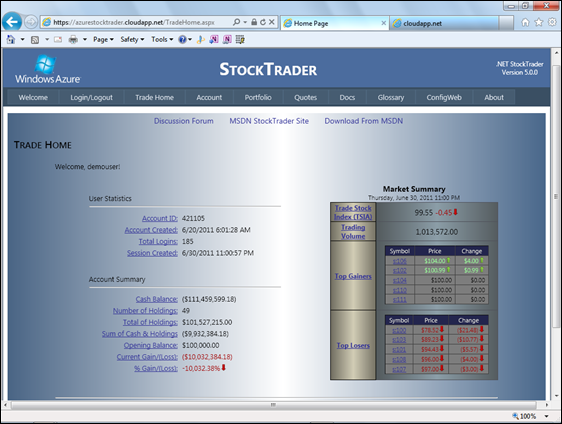Click the Top Gainers link
Image resolution: width=562 pixels, height=424 pixels.
coord(353,276)
